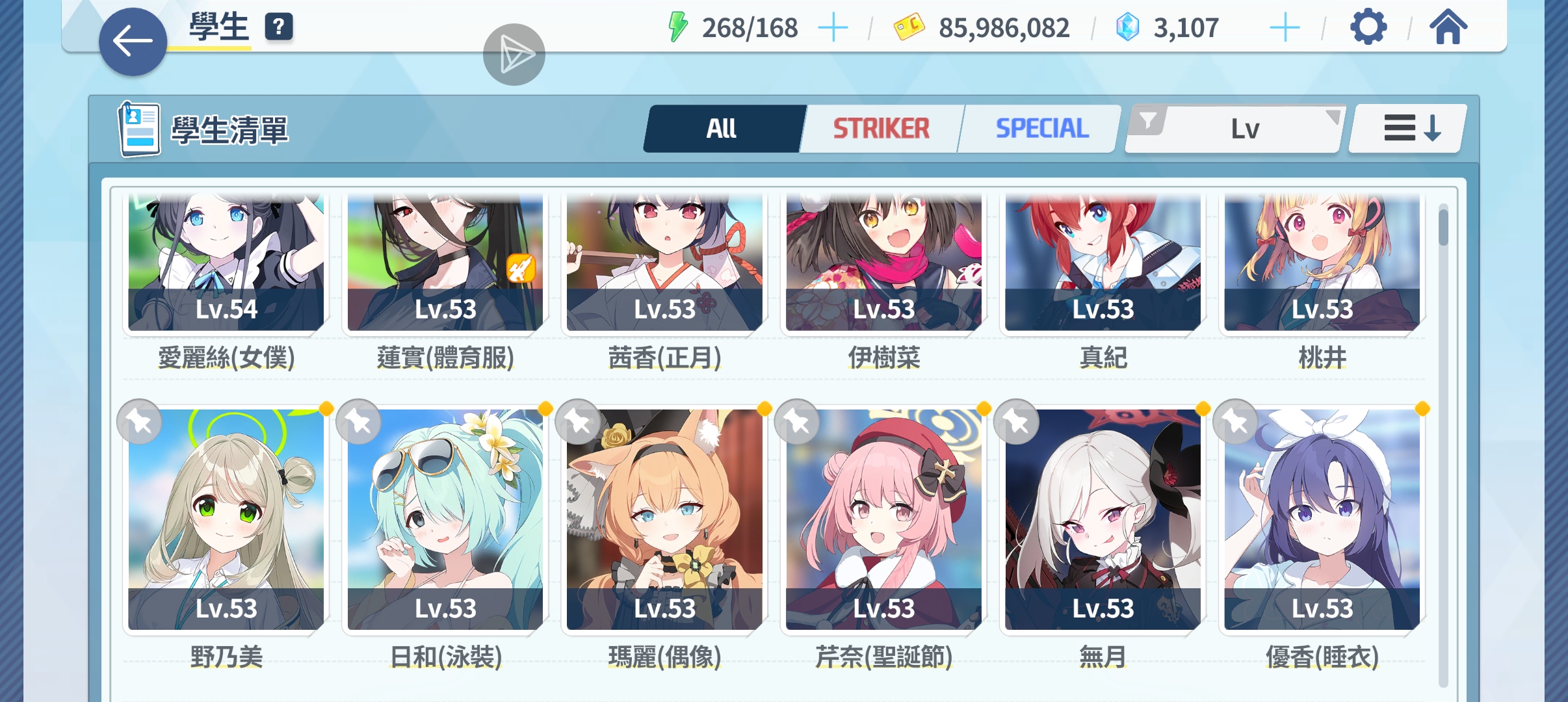The width and height of the screenshot is (1568, 702).
Task: Open the help question mark icon
Action: pos(279,27)
